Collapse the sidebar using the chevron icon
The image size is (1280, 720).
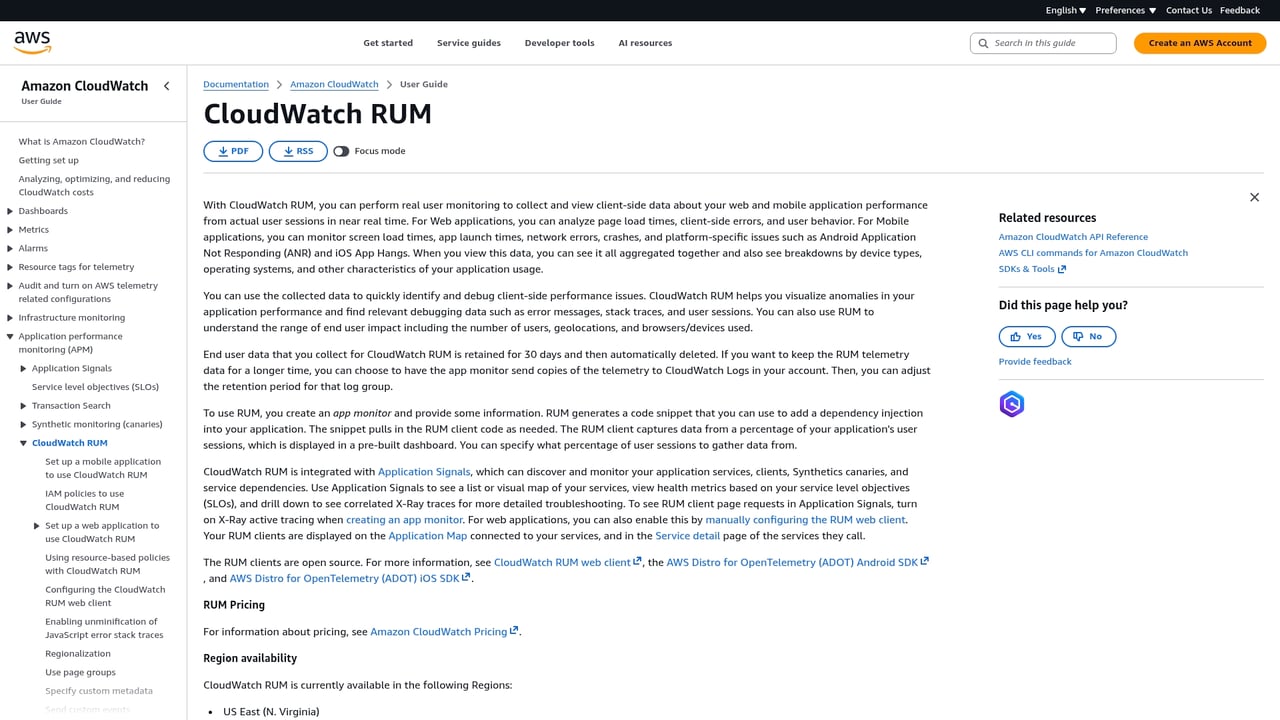coord(167,86)
